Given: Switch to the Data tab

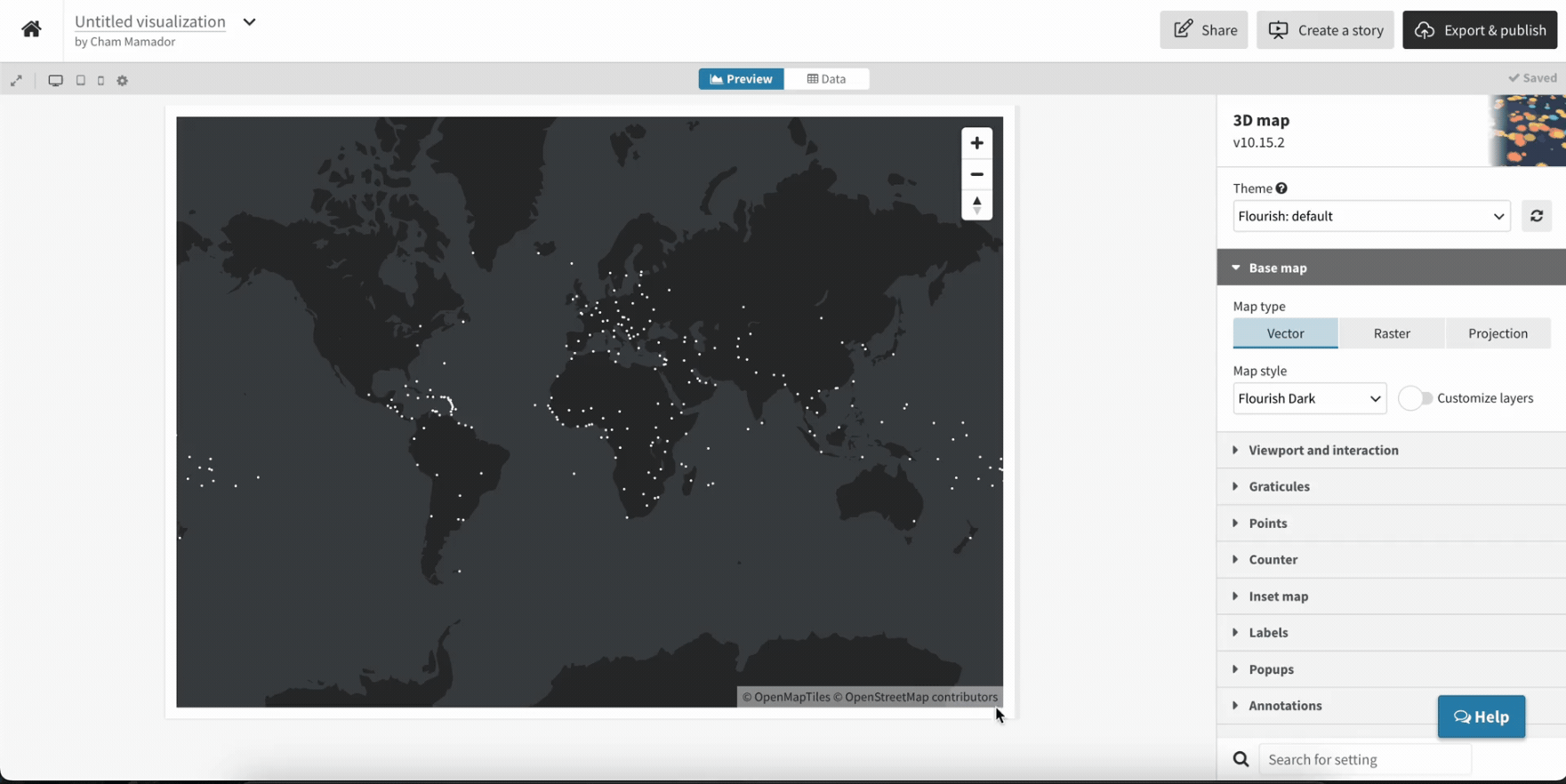Looking at the screenshot, I should (x=826, y=79).
